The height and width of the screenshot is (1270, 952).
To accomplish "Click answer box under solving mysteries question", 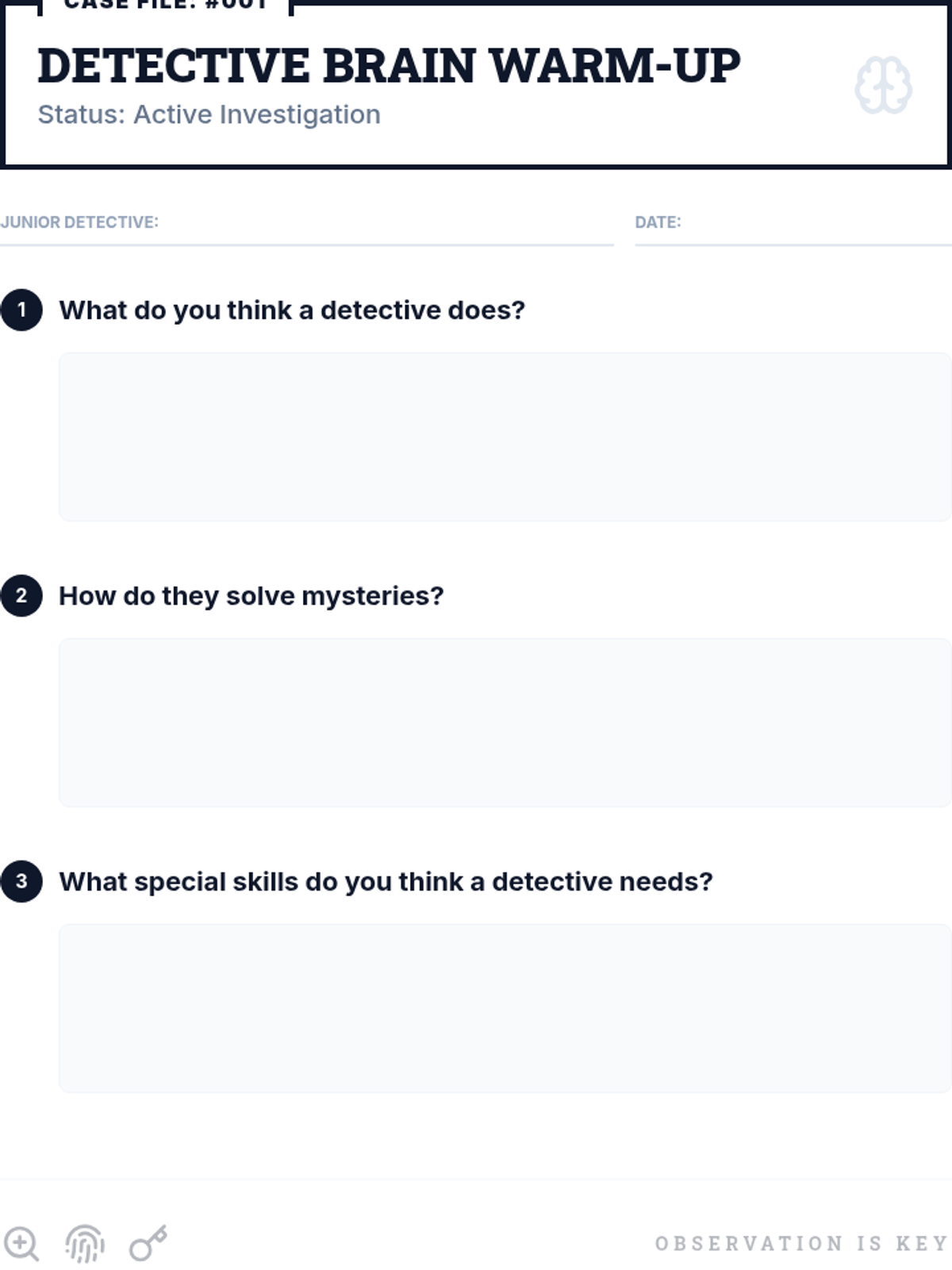I will coord(505,722).
